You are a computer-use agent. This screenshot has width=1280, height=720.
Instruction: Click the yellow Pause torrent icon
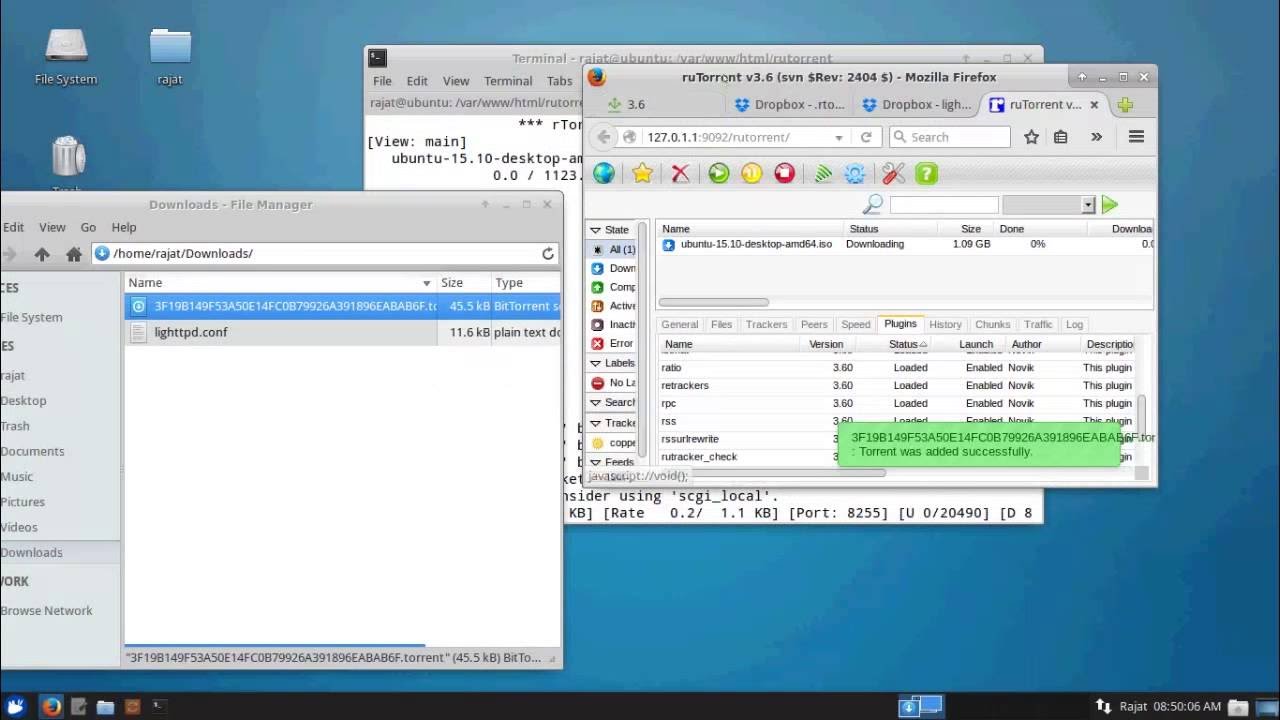pyautogui.click(x=751, y=173)
